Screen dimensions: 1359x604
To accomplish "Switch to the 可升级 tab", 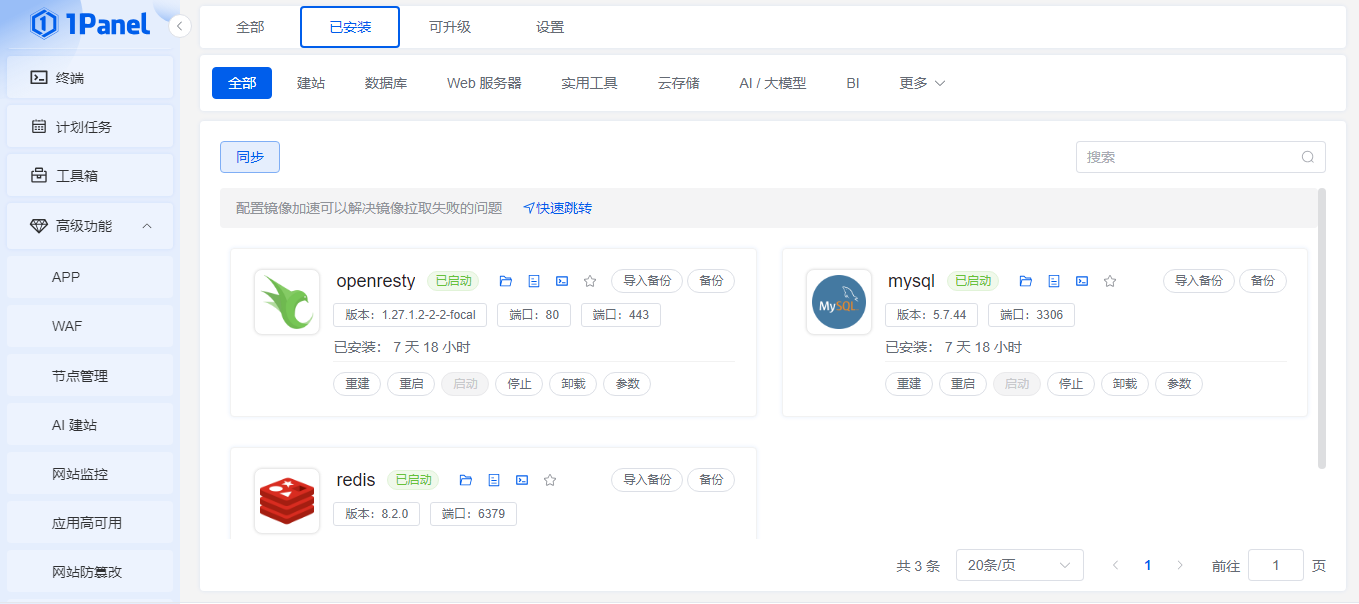I will [450, 27].
